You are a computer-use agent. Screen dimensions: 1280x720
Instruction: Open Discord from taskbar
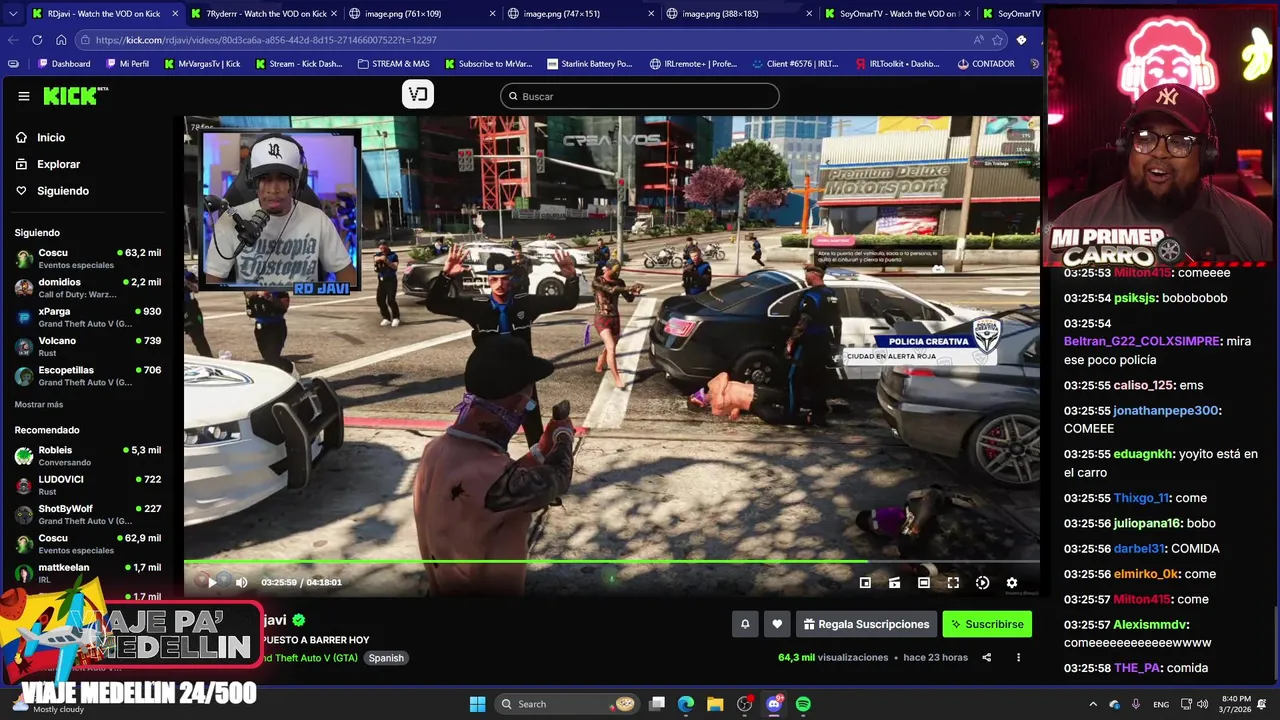pyautogui.click(x=774, y=704)
